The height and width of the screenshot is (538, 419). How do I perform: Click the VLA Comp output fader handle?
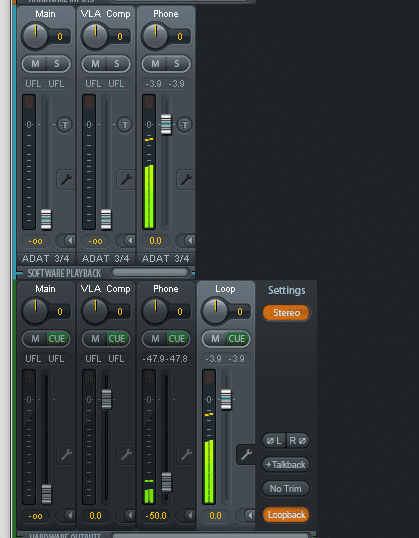tap(106, 399)
